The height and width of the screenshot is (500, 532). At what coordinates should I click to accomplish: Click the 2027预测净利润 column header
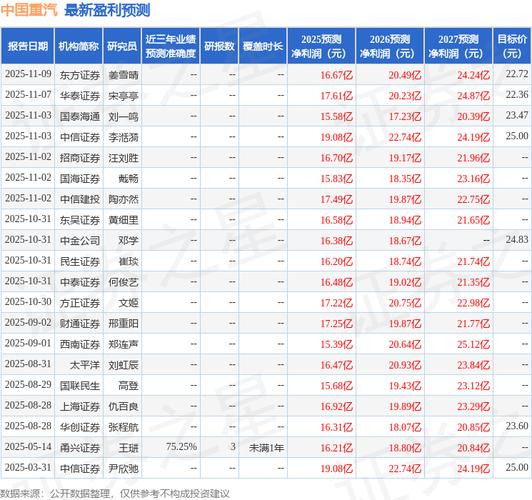tap(458, 46)
